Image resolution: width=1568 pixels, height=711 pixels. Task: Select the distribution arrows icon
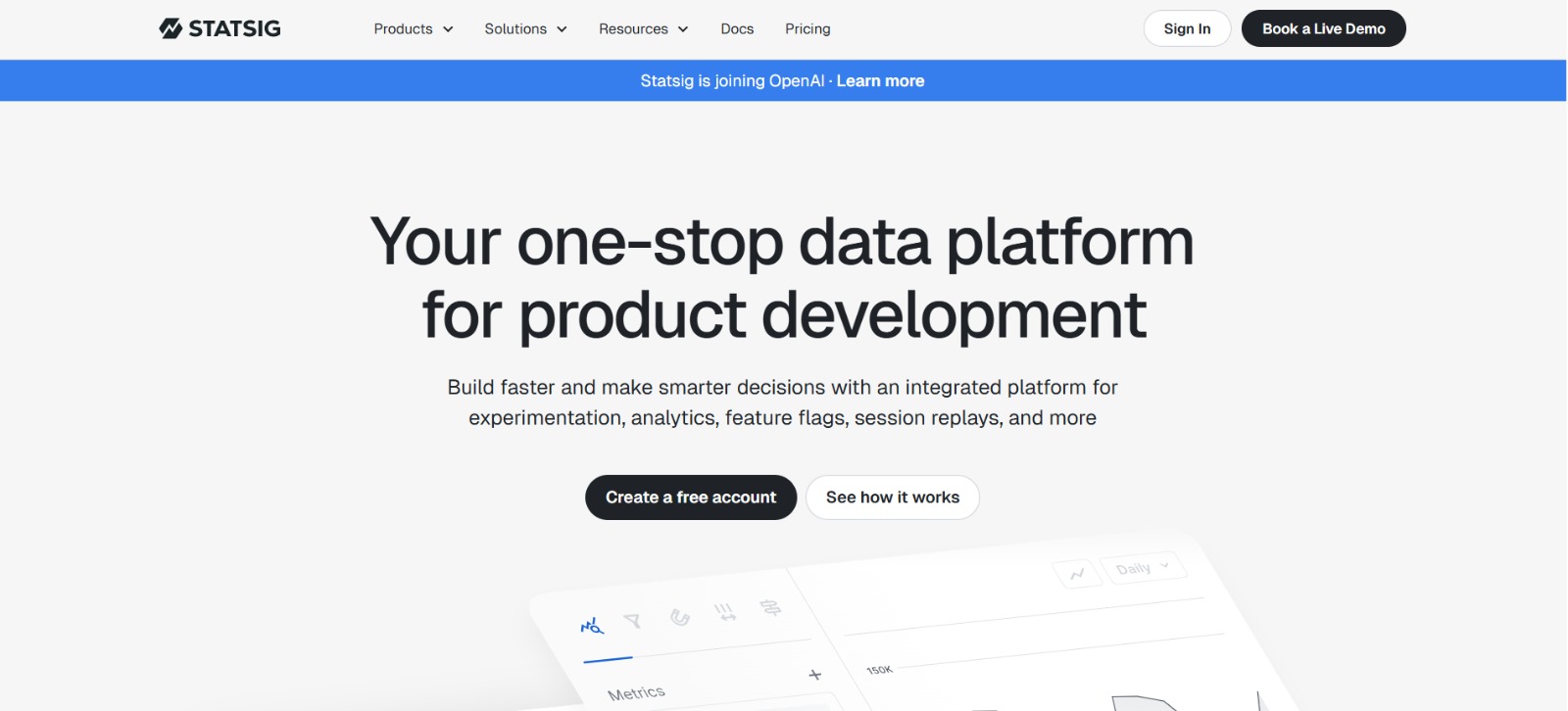pos(724,612)
